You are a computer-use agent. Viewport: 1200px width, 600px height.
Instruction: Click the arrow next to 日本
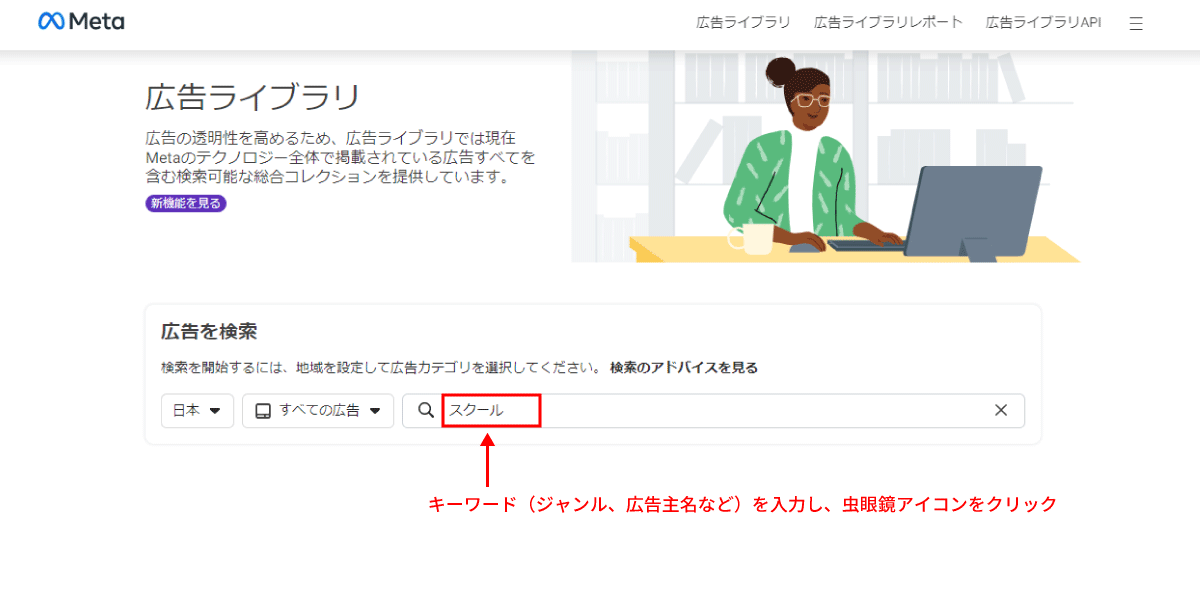coord(214,411)
